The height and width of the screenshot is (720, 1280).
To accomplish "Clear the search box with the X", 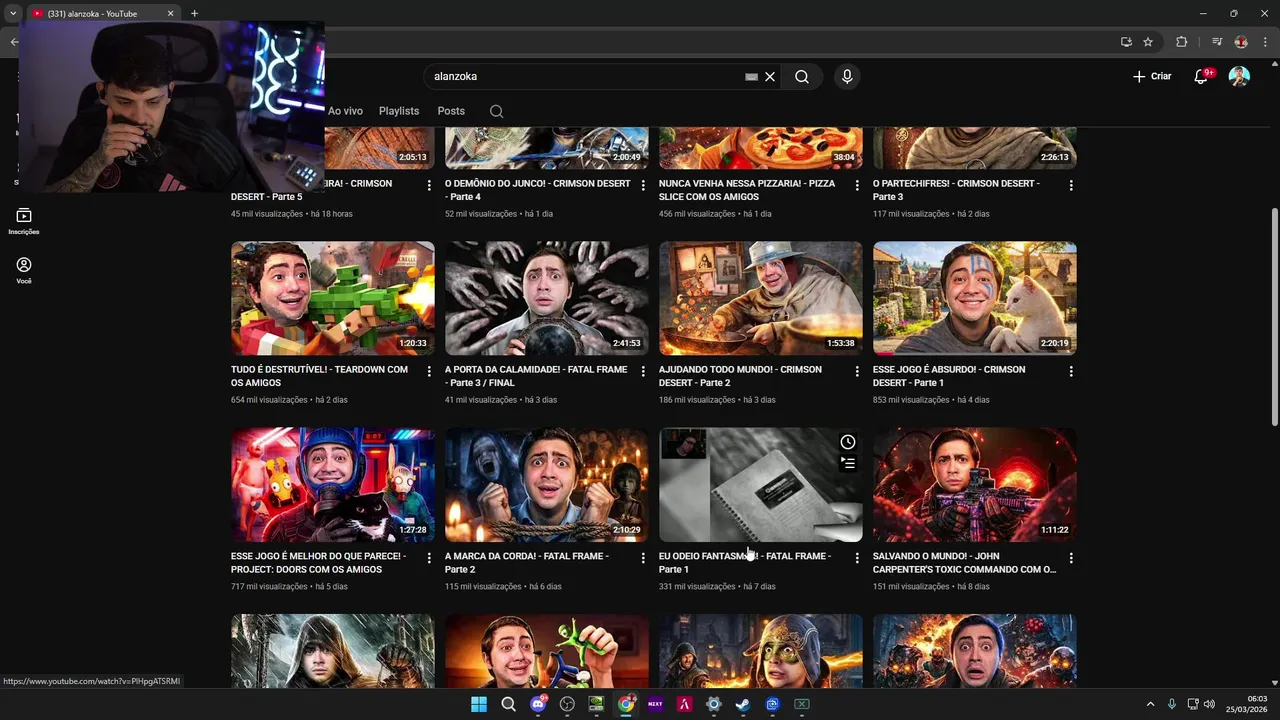I will [770, 77].
